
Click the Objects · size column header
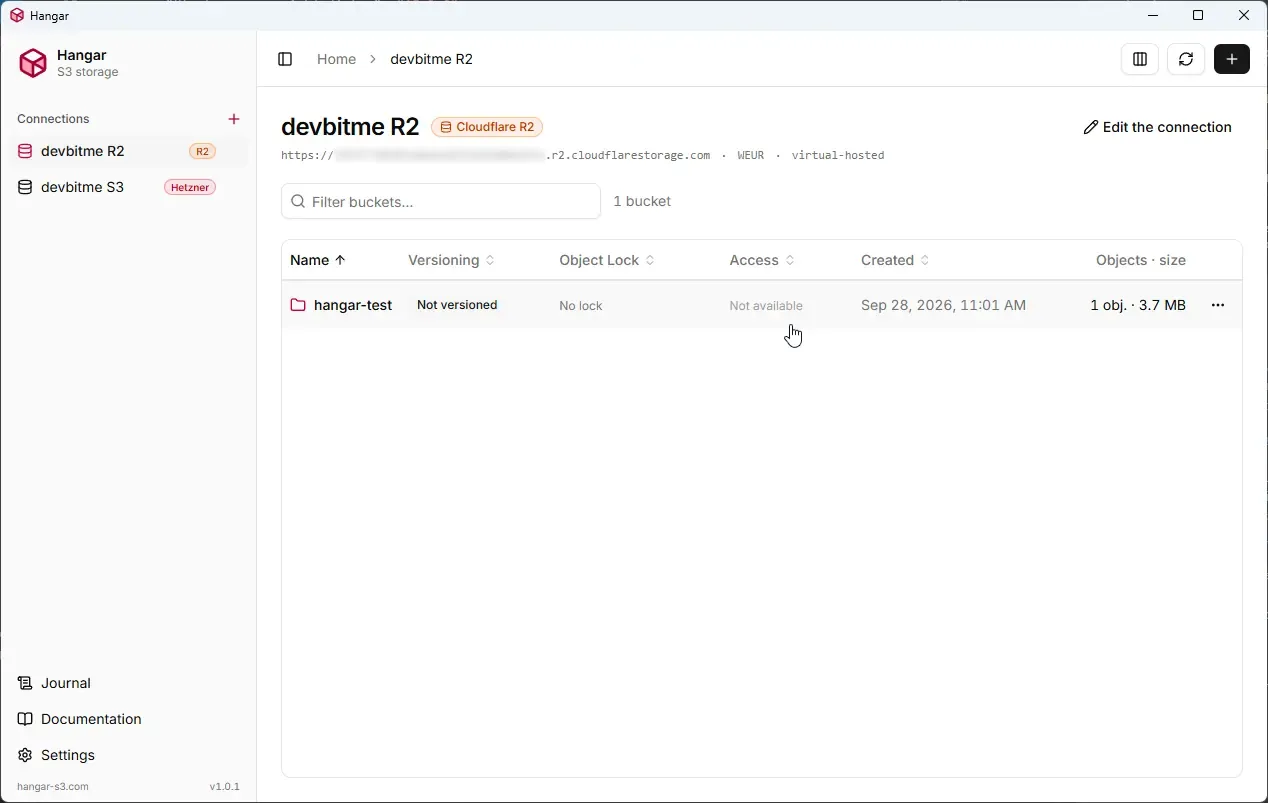click(1141, 260)
